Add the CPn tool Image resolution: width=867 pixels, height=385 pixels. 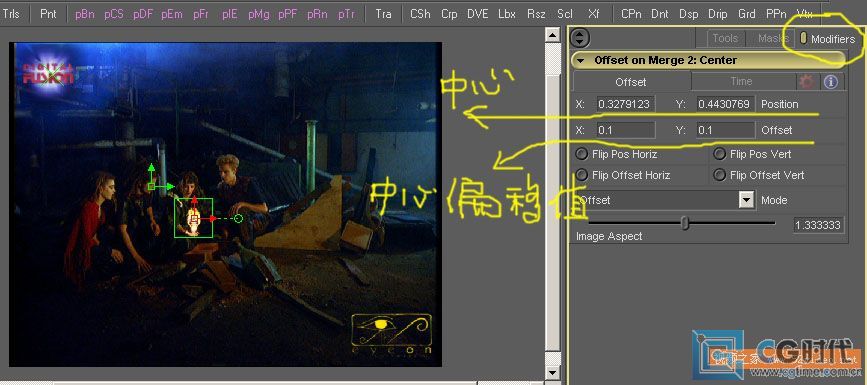[x=631, y=14]
